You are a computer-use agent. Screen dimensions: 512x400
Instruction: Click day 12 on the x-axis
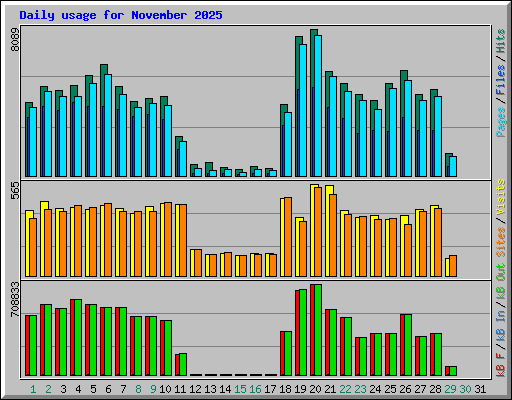195,389
